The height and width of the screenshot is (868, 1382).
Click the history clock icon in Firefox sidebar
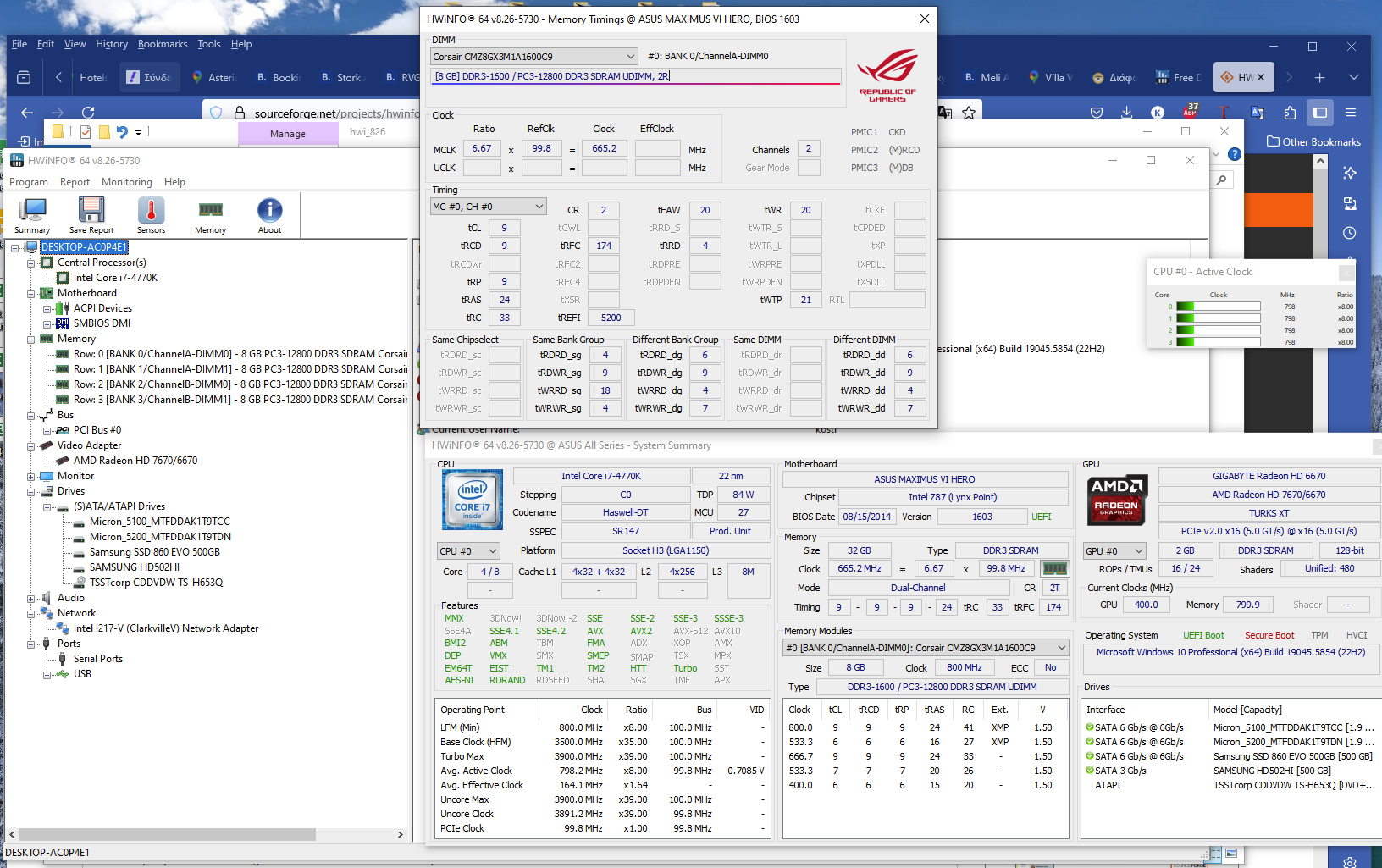click(x=1350, y=233)
